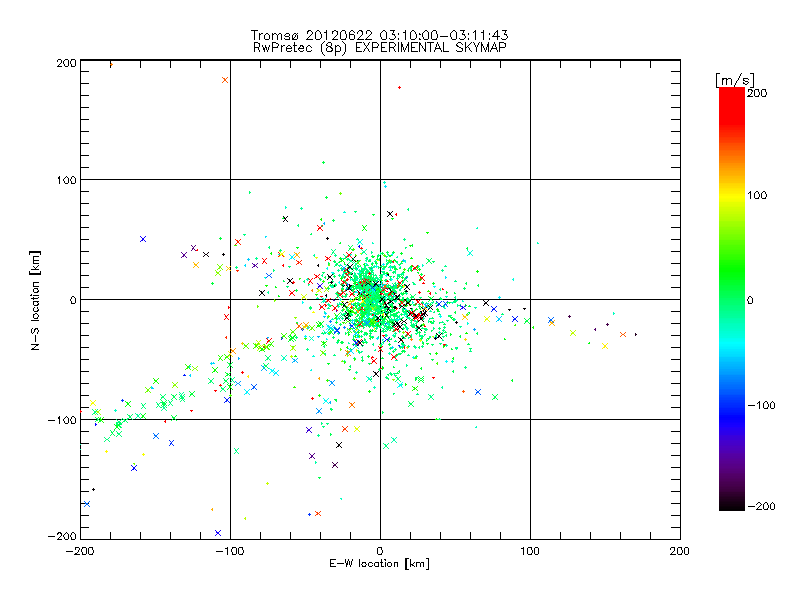Click the y-axis tick label '0'
Viewport: 800px width, 600px height.
[73, 300]
